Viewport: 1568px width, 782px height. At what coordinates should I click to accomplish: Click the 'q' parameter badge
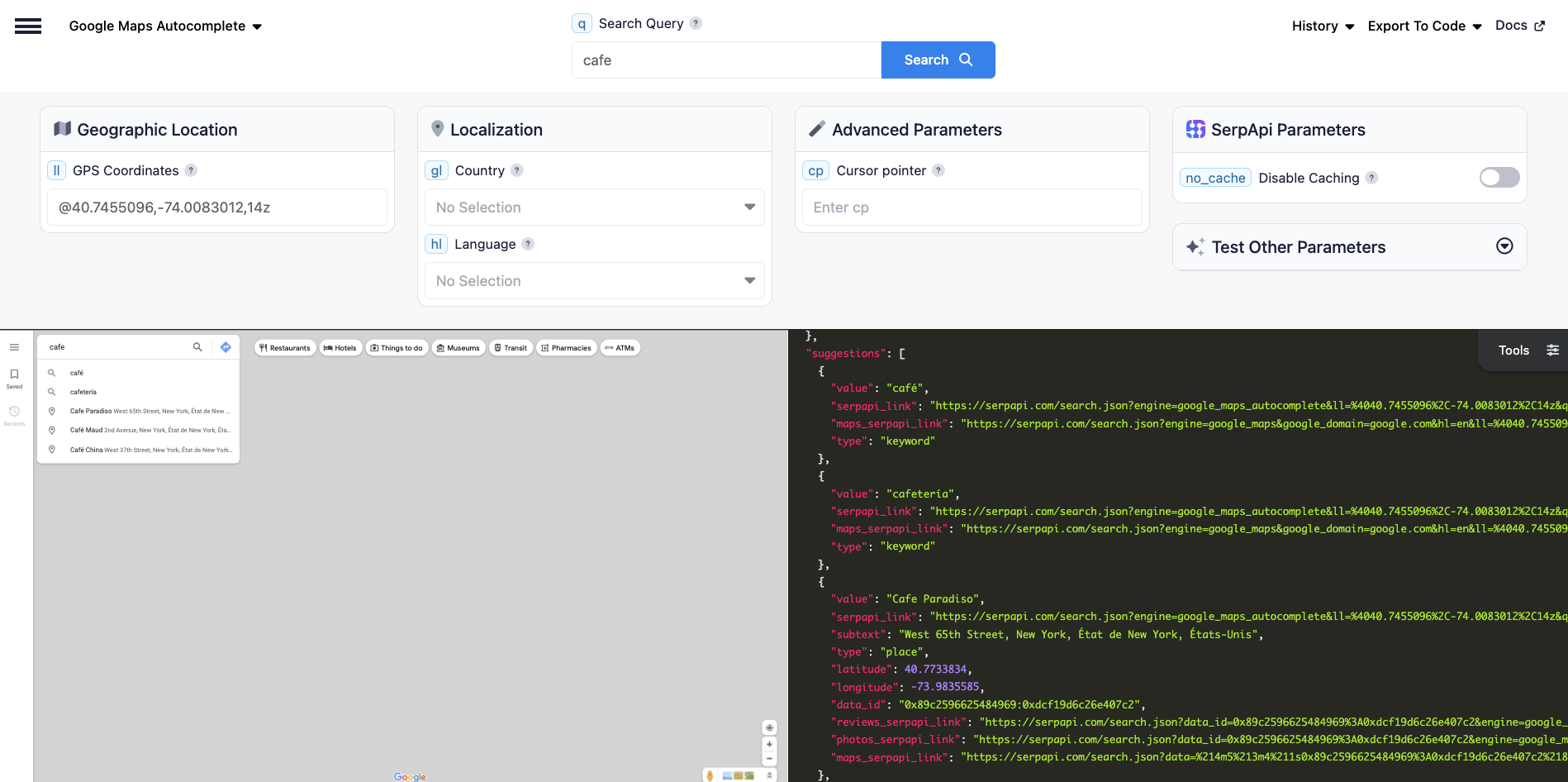click(582, 23)
